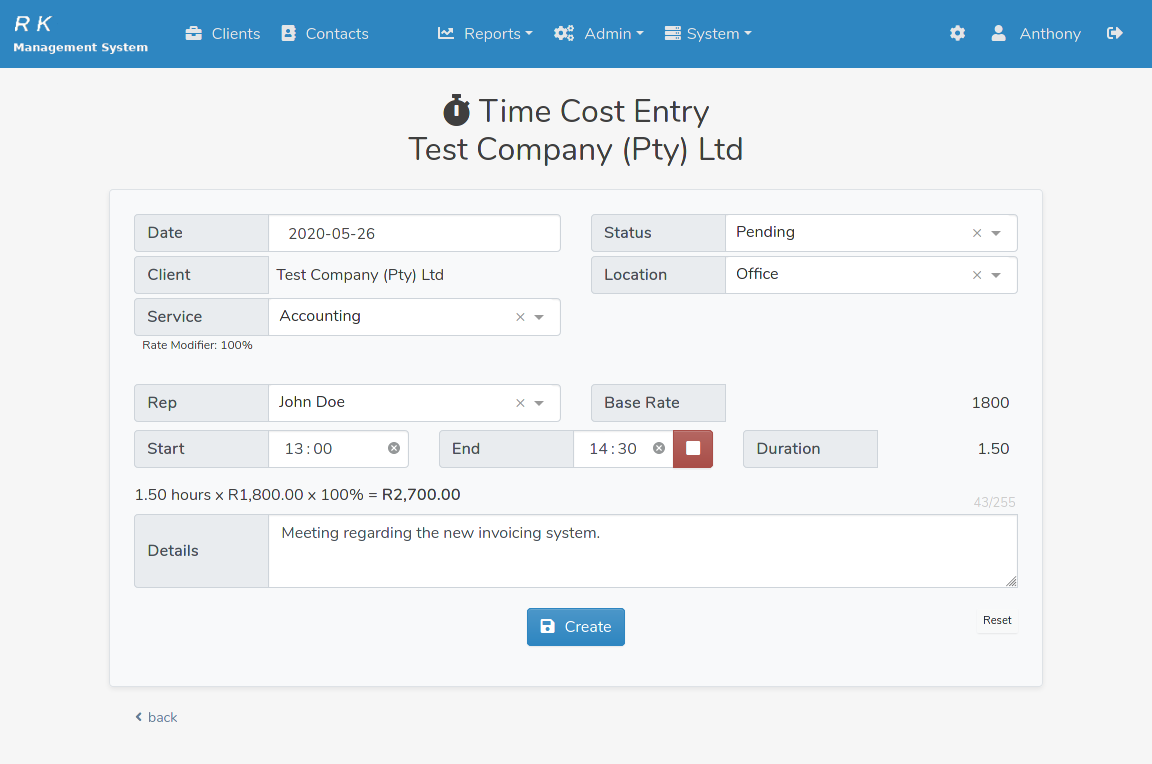Clear the selected Rep John Doe

(x=520, y=403)
